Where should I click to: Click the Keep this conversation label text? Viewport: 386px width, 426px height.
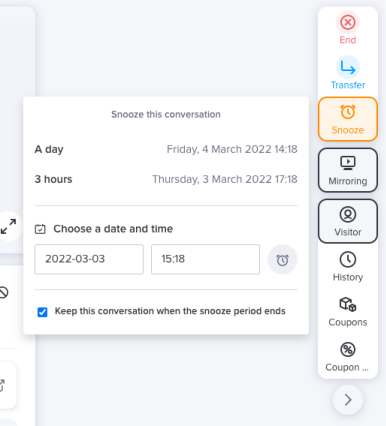170,311
